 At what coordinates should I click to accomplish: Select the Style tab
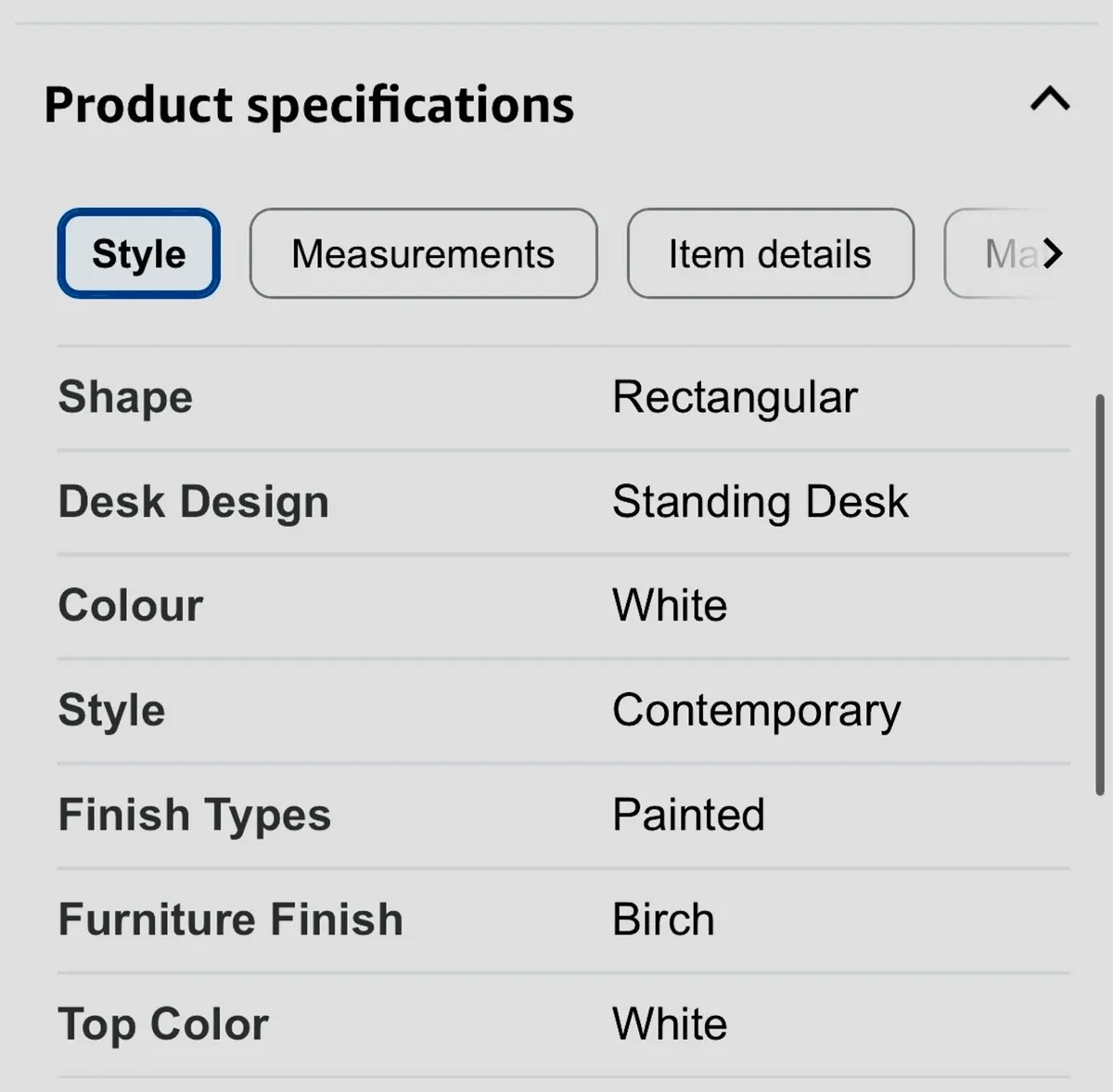pyautogui.click(x=137, y=253)
